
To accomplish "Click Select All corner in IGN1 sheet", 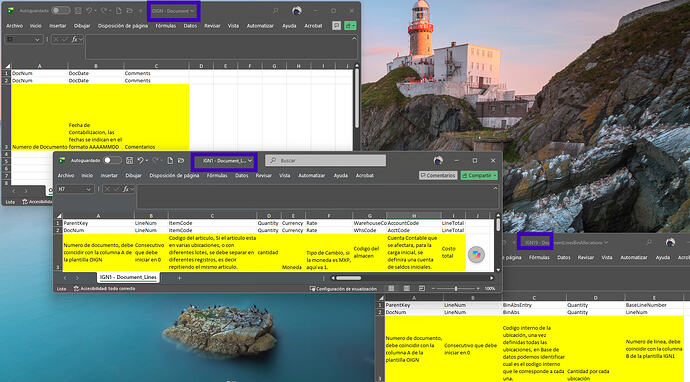I will pos(59,216).
